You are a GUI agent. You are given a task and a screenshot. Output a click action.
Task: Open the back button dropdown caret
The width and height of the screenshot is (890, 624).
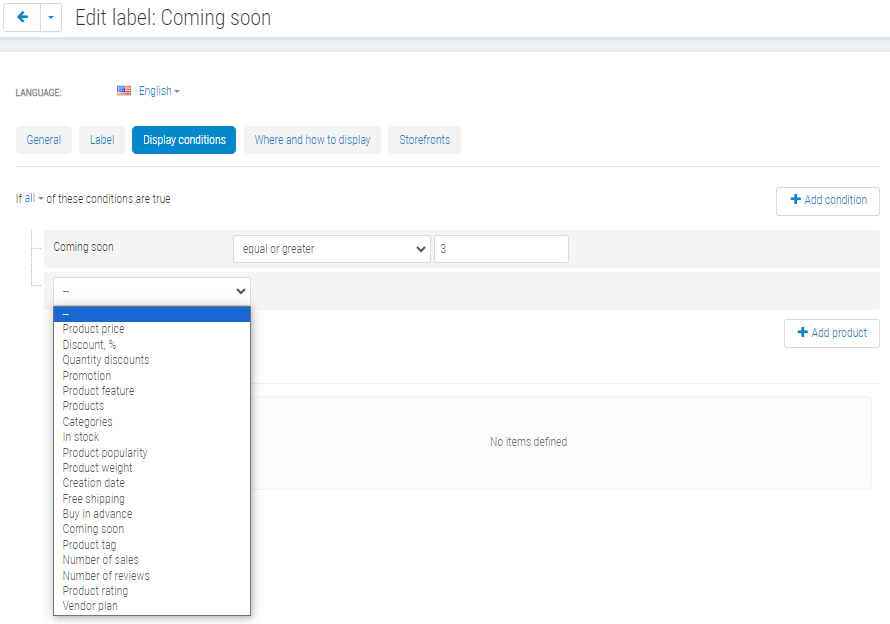click(51, 18)
